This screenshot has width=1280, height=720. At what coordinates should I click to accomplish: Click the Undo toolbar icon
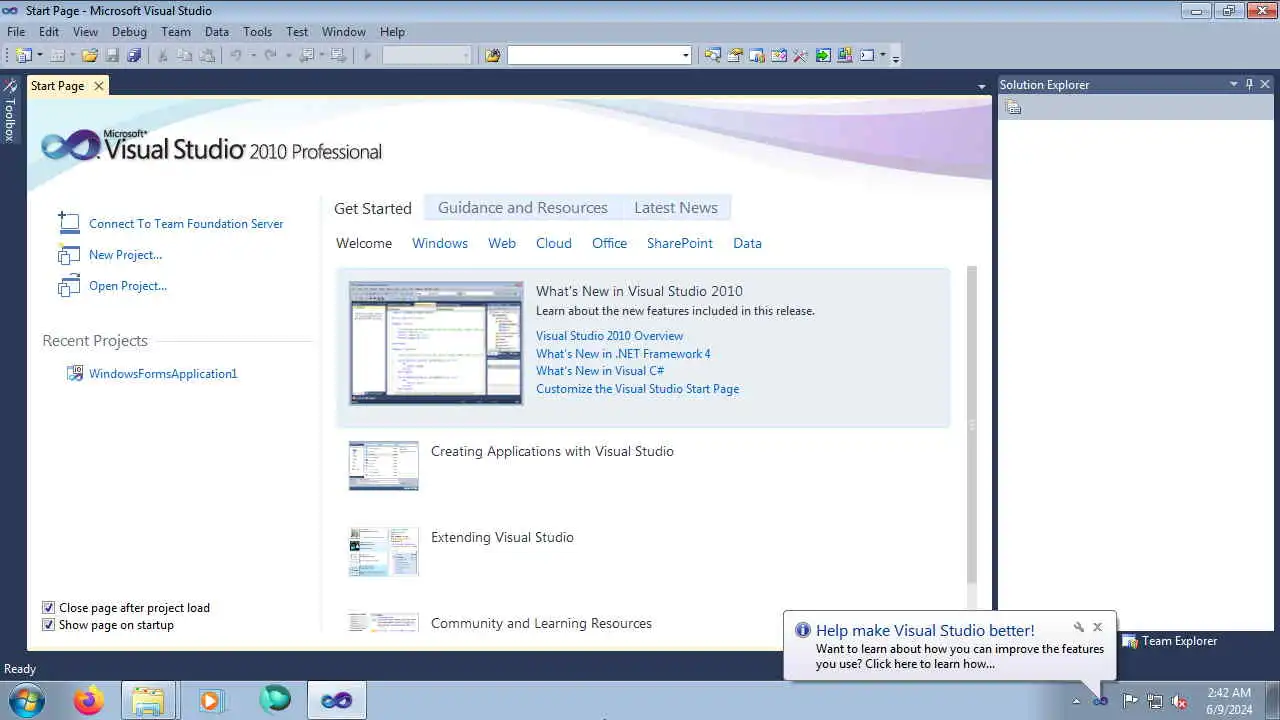[x=237, y=56]
